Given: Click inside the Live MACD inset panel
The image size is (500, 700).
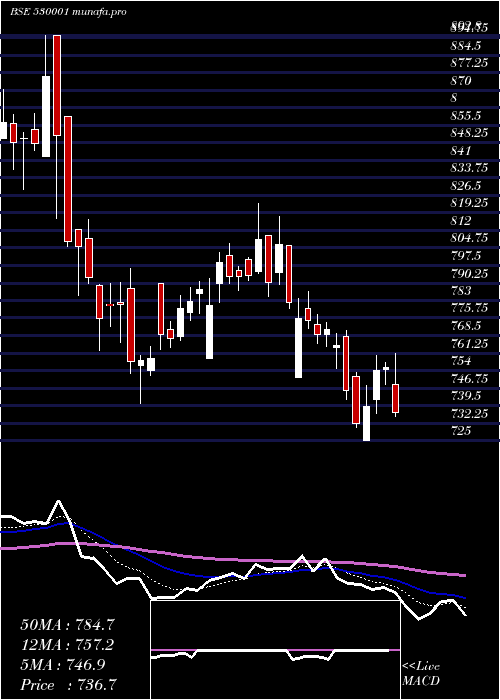Looking at the screenshot, I should [275, 650].
